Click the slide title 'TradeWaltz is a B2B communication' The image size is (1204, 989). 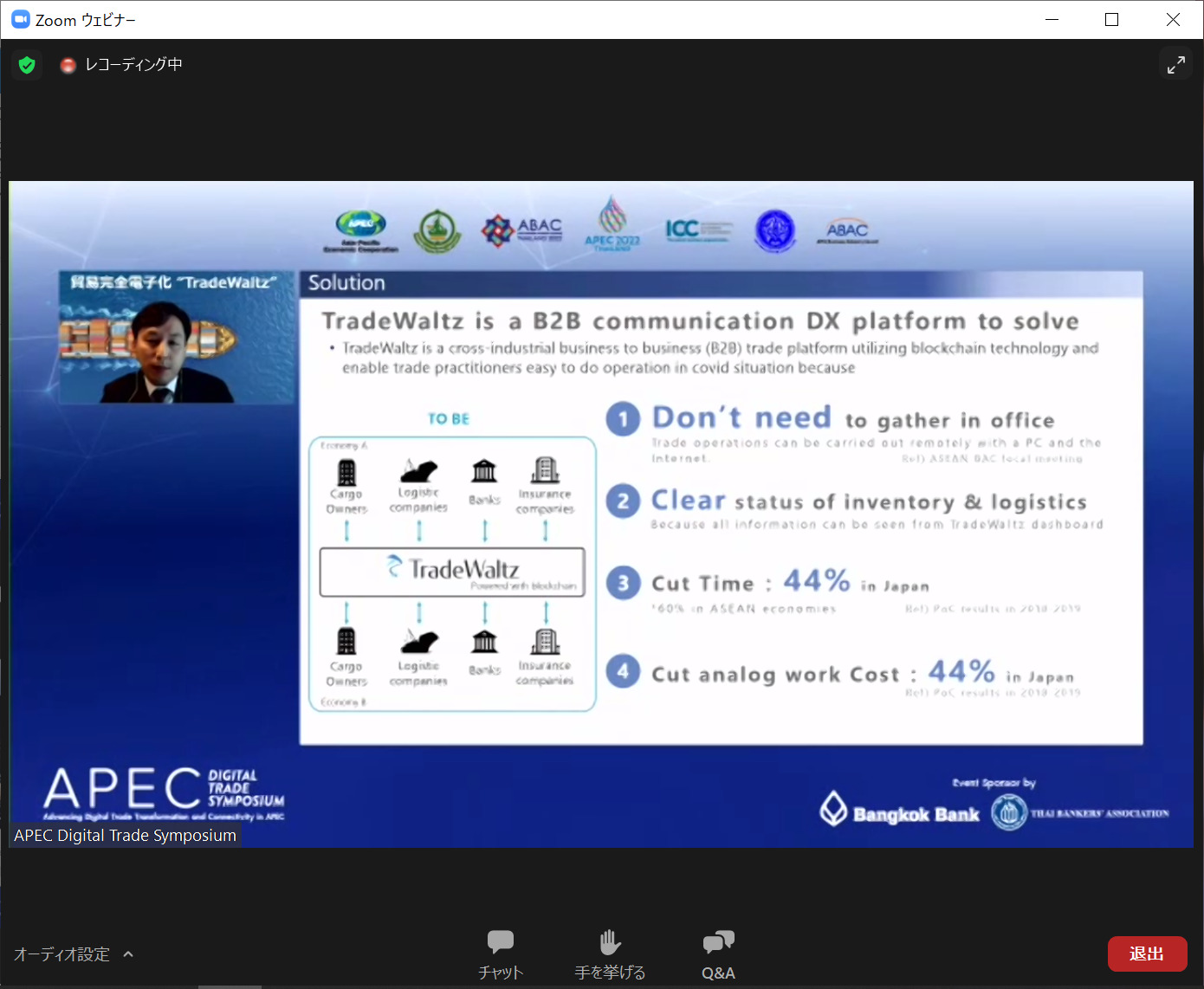click(700, 321)
